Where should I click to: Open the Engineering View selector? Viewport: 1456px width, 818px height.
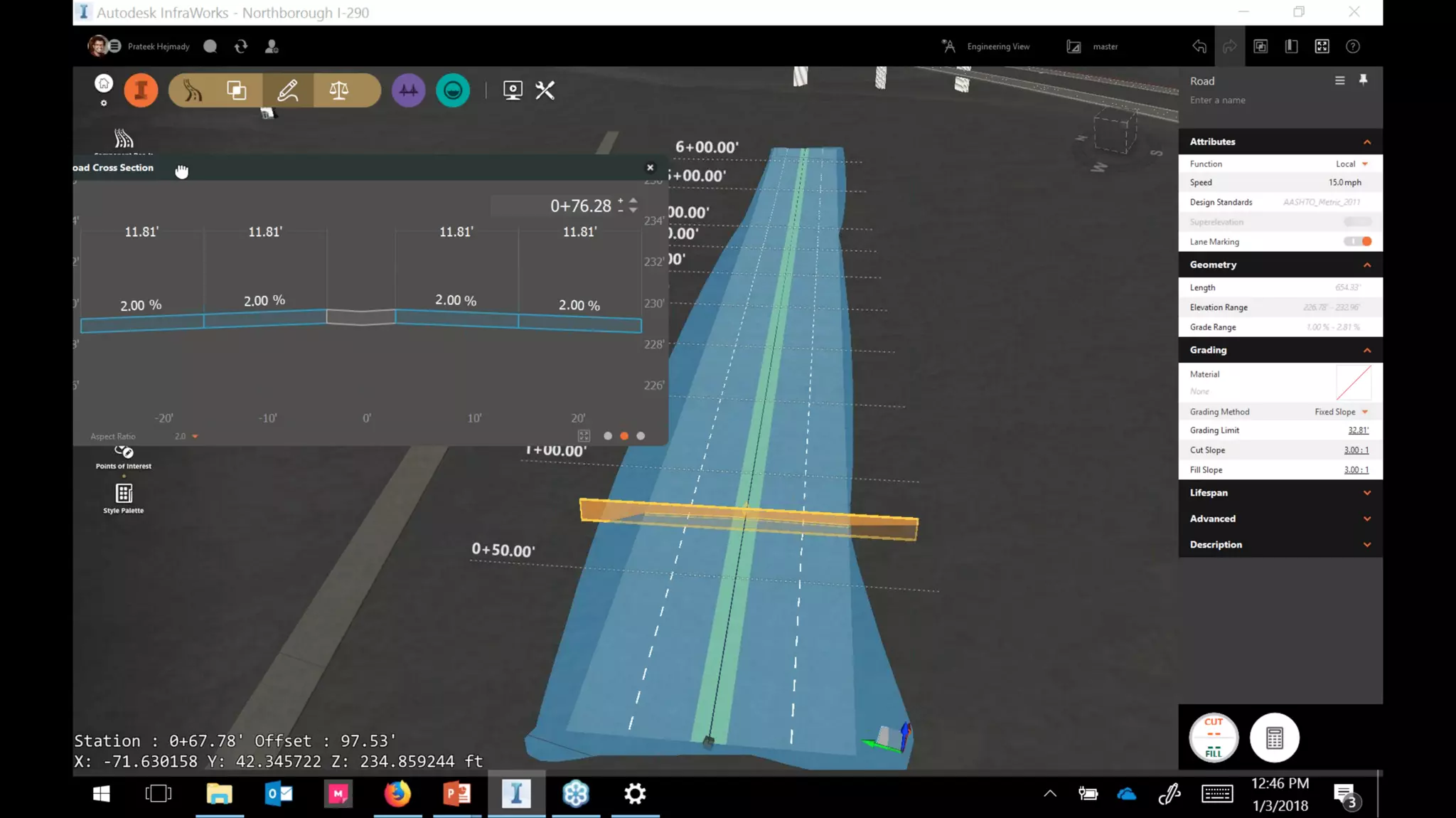tap(997, 46)
